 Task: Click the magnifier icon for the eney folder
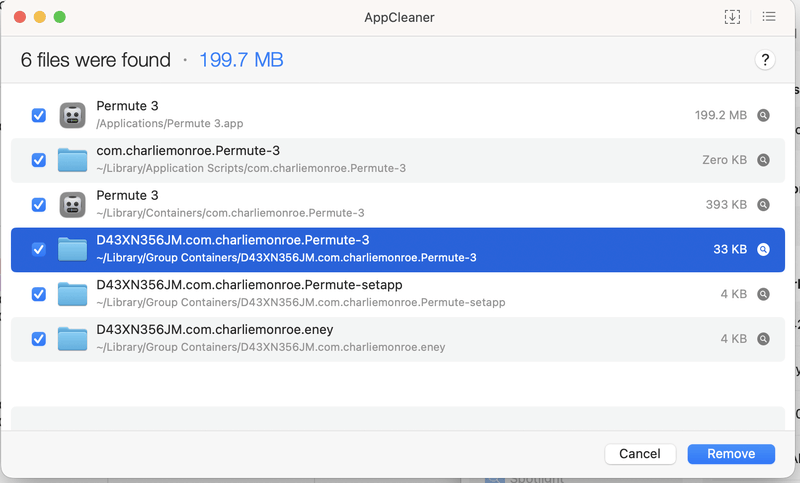763,339
